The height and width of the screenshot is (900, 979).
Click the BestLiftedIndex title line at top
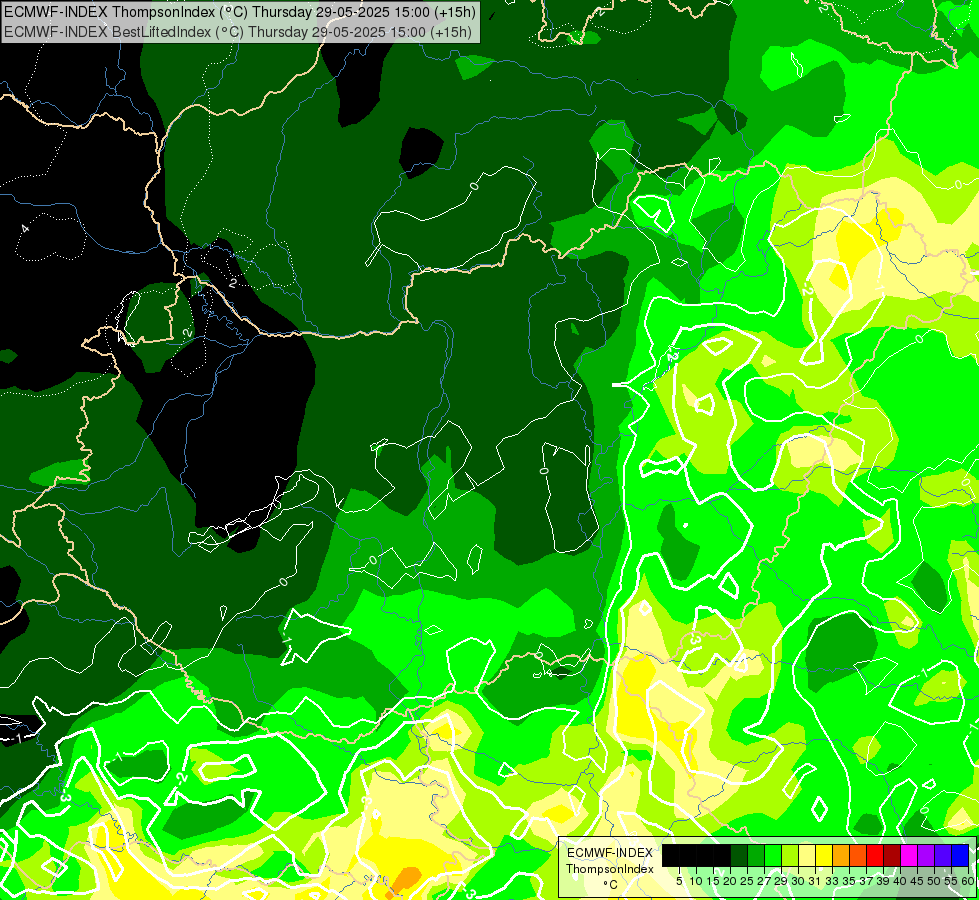tap(238, 32)
